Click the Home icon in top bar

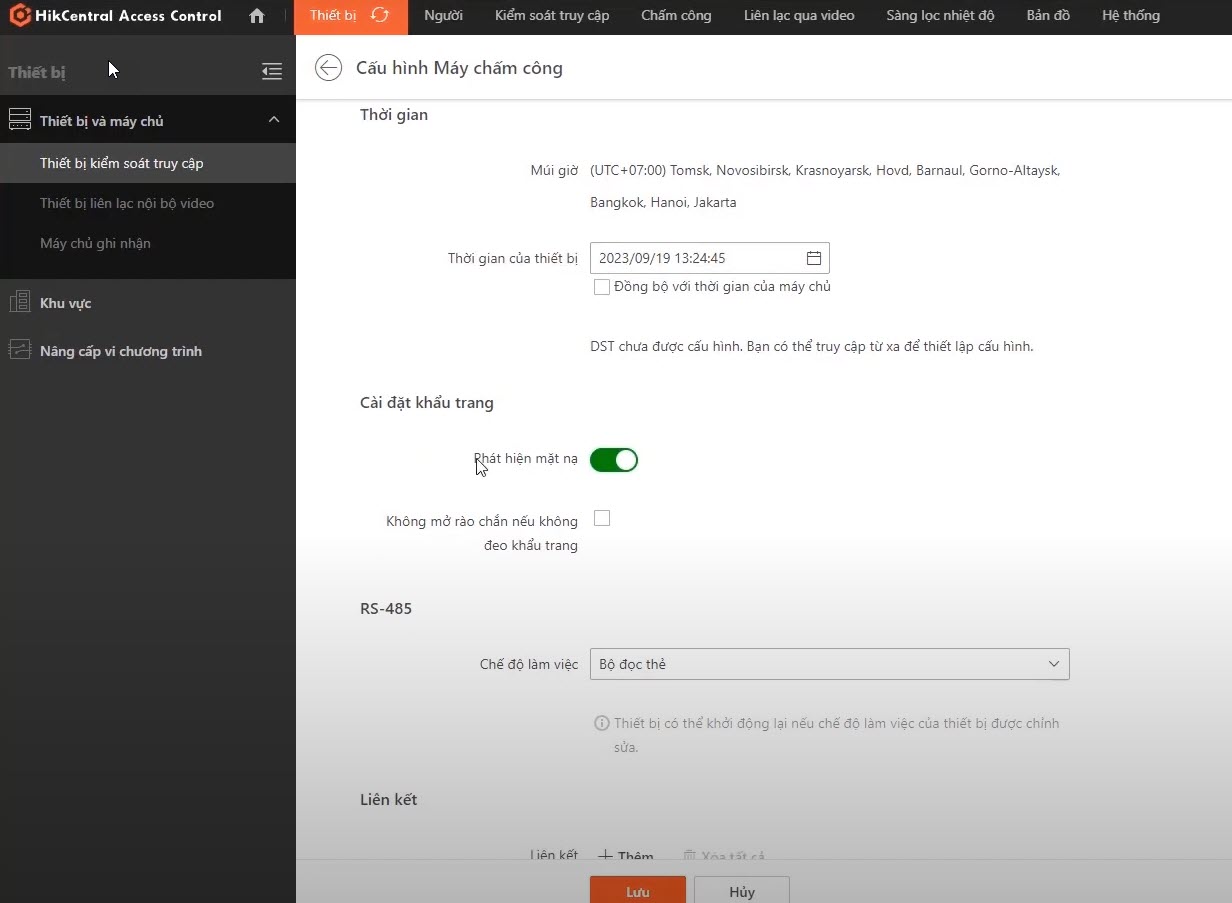click(x=257, y=16)
